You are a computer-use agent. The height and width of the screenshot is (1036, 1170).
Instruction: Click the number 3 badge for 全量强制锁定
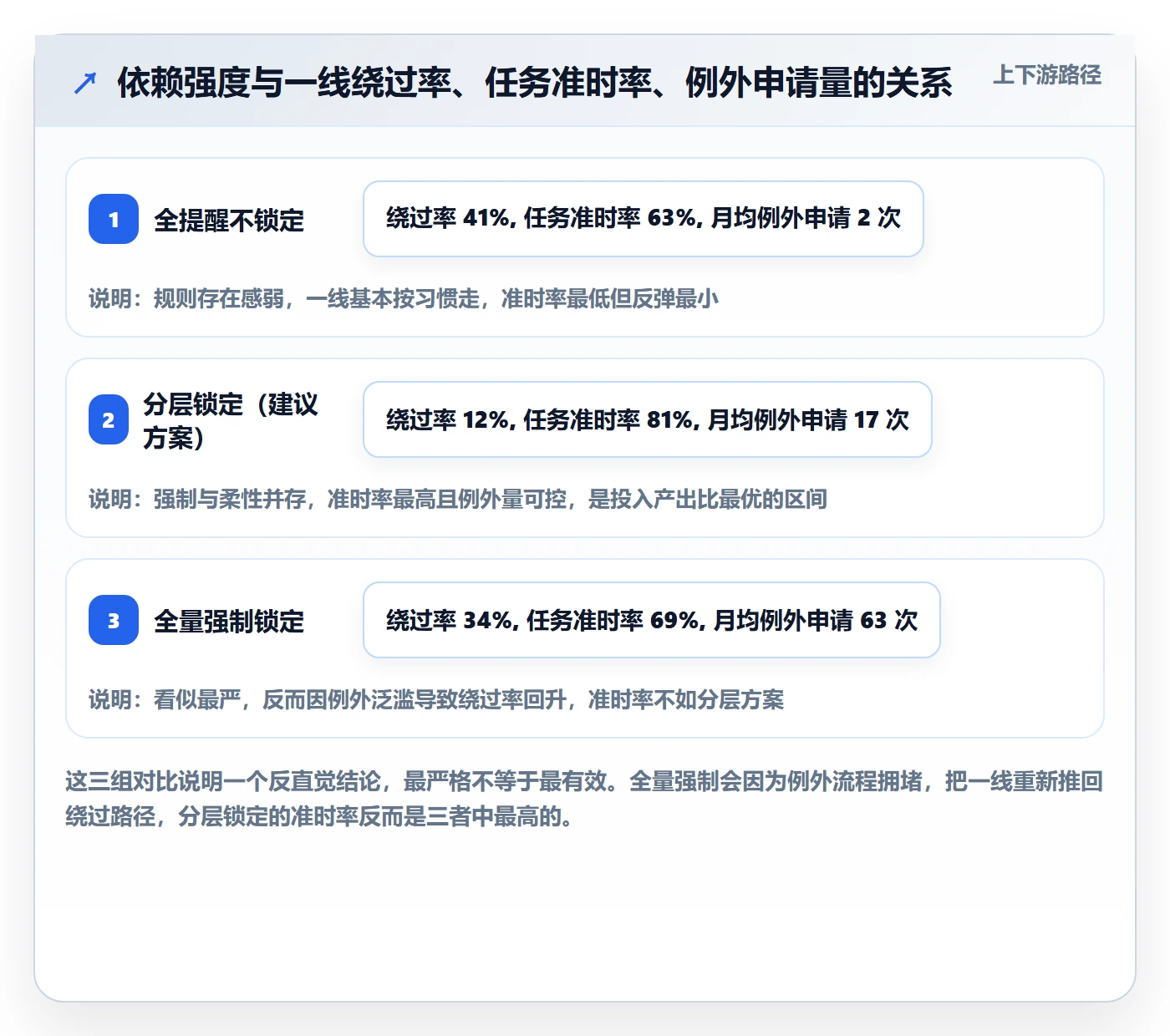coord(114,620)
